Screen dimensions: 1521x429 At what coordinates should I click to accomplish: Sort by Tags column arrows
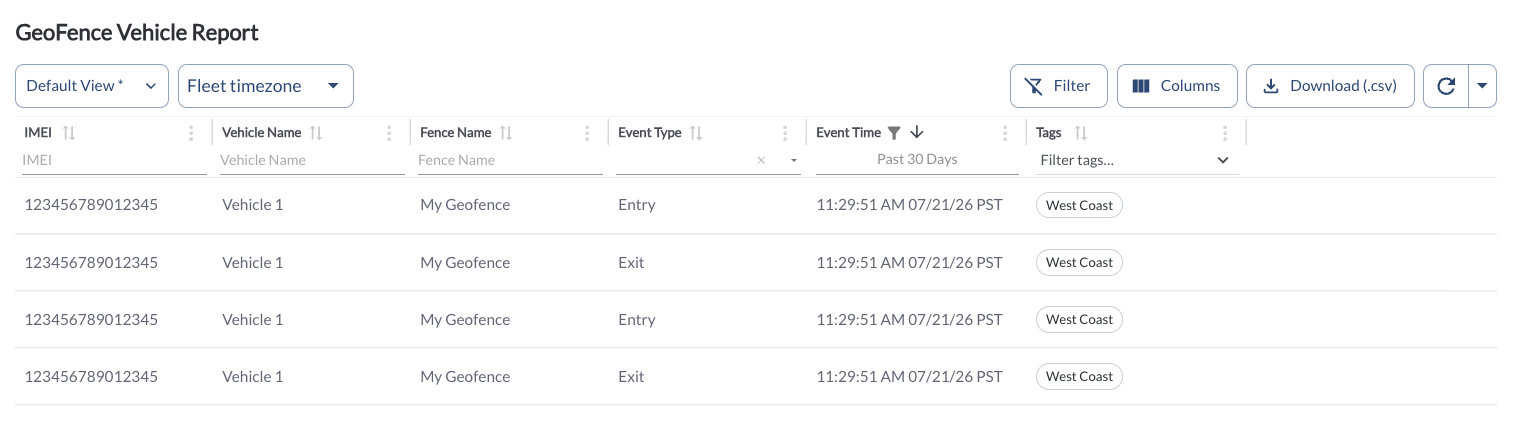point(1080,133)
